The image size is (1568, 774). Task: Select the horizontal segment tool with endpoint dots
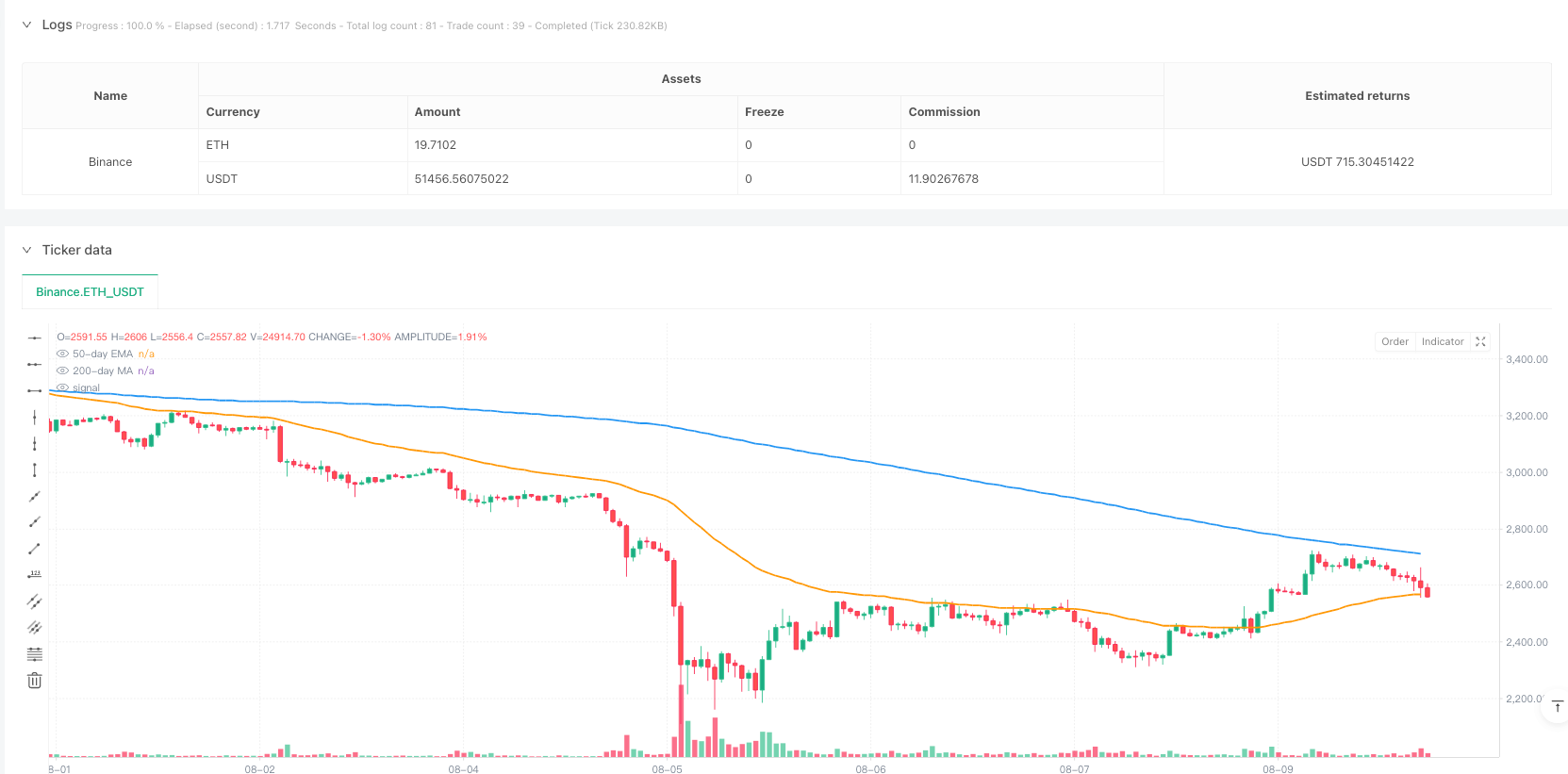[x=35, y=390]
